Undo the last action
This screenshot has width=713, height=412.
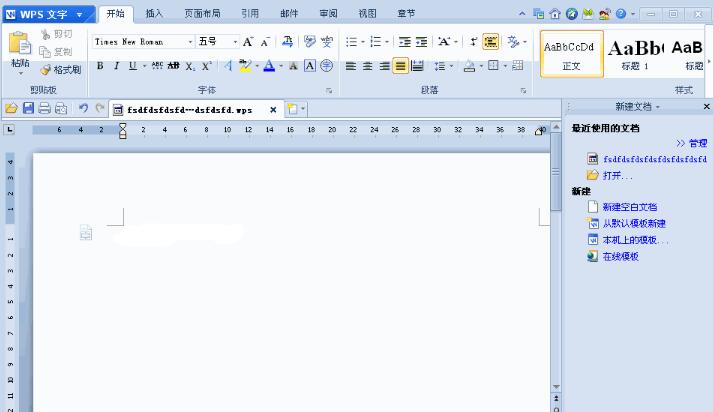coord(83,108)
